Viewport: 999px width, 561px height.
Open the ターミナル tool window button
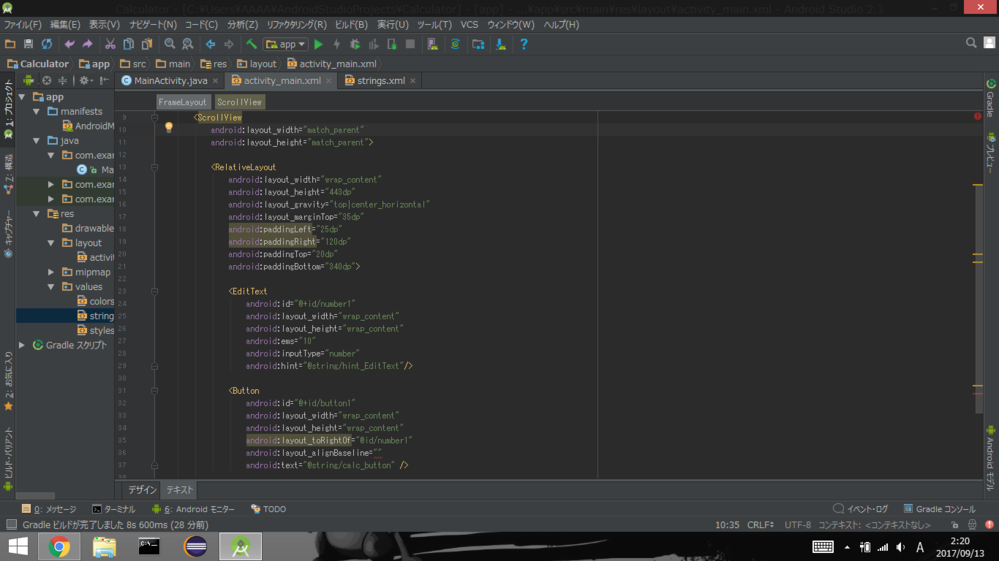point(114,509)
